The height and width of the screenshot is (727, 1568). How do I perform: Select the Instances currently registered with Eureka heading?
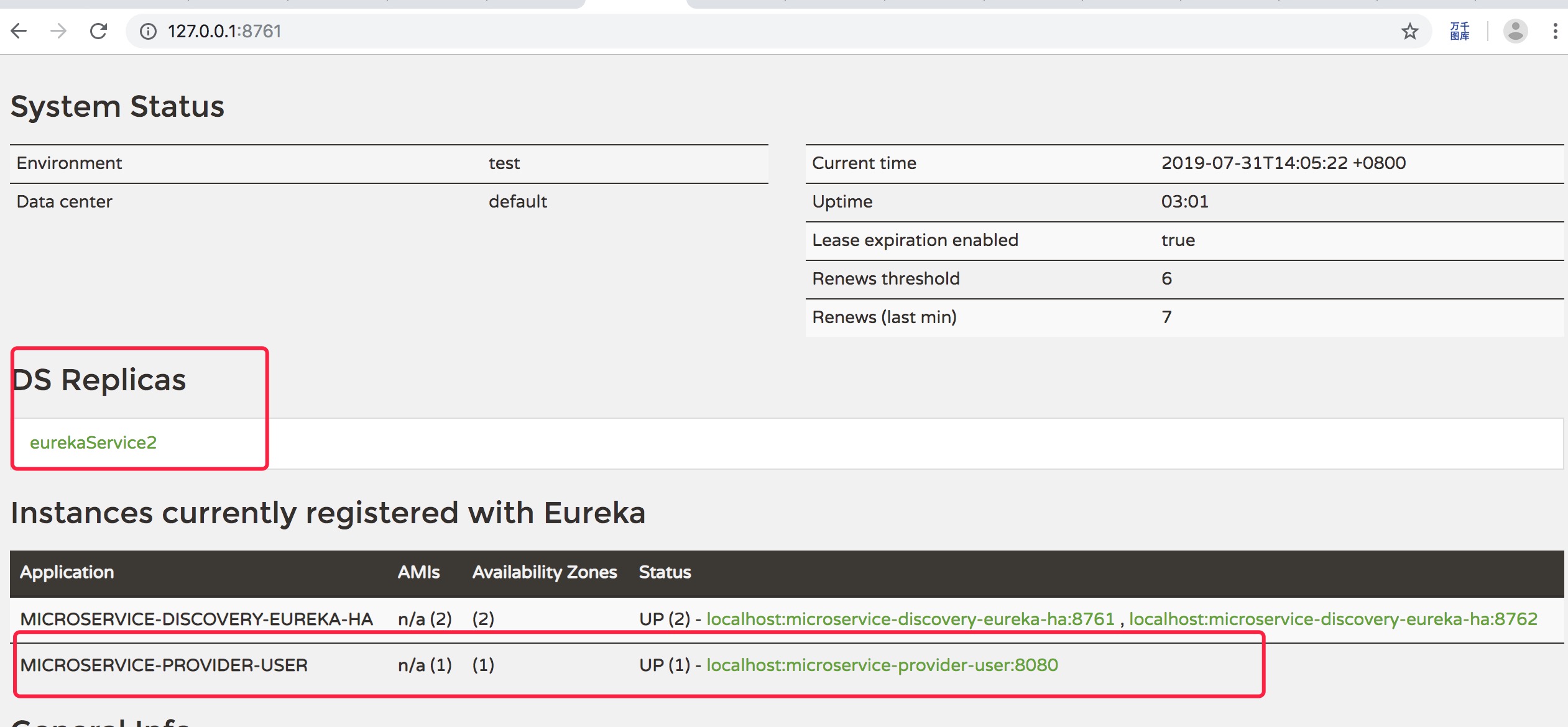point(328,513)
